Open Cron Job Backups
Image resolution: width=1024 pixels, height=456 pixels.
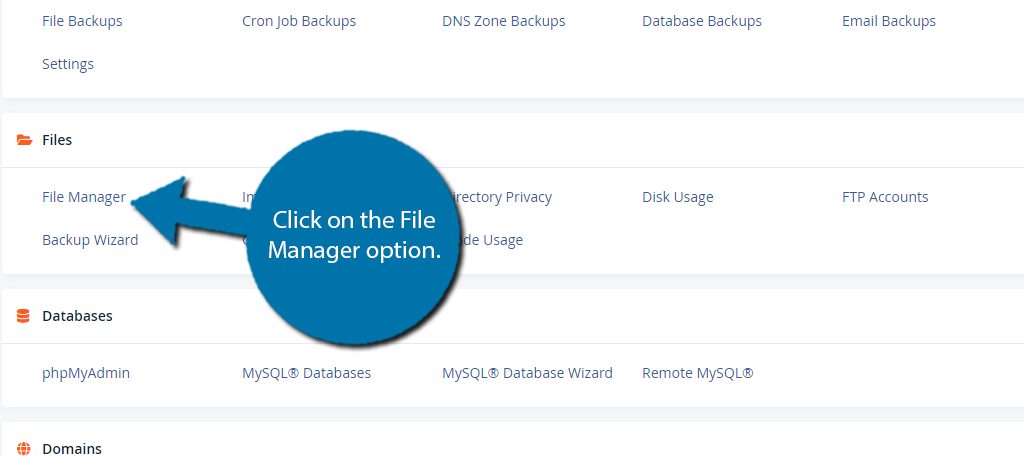299,21
